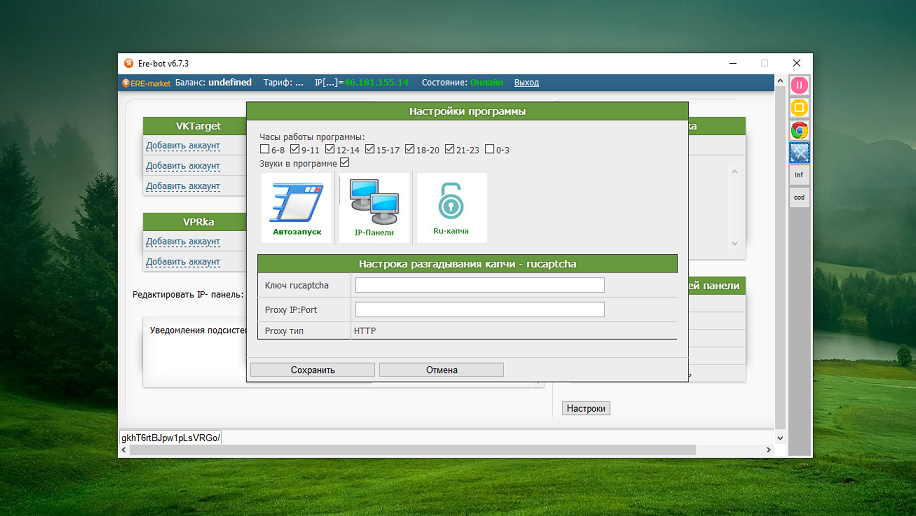
Task: Click the vertical scrollbar up arrow
Action: [x=780, y=81]
